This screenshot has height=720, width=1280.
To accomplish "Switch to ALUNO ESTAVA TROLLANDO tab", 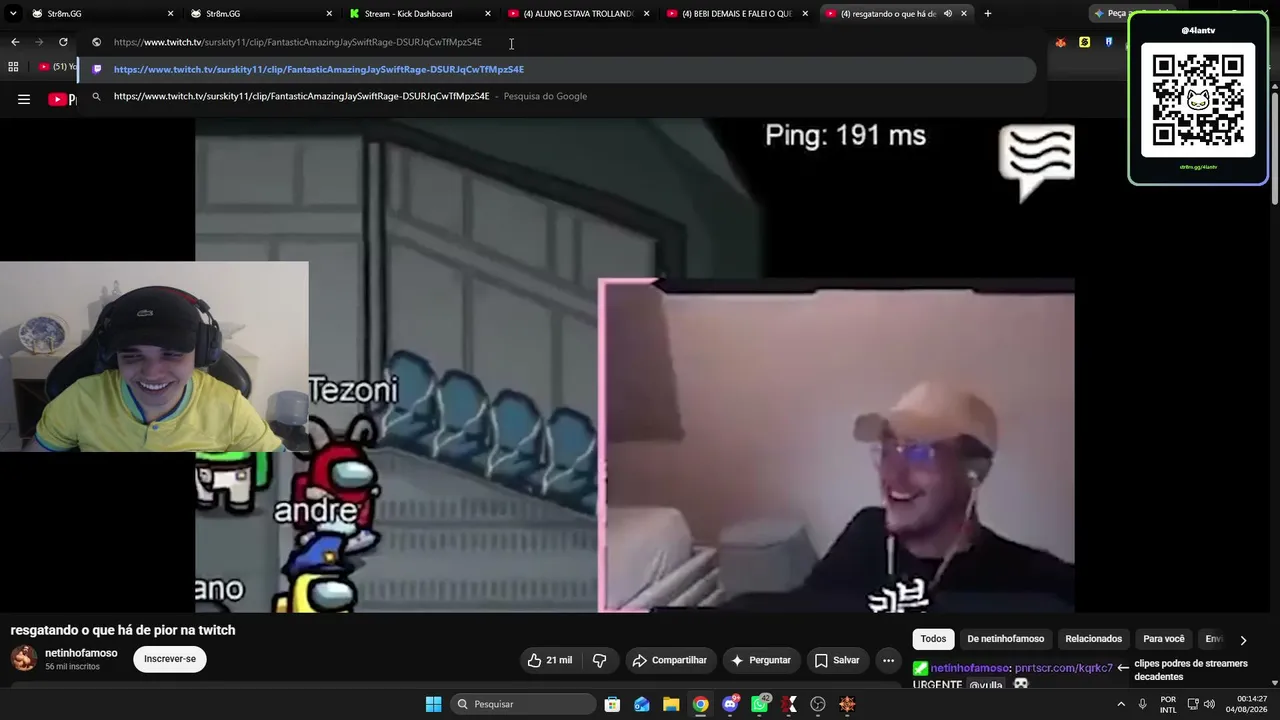I will coord(578,13).
